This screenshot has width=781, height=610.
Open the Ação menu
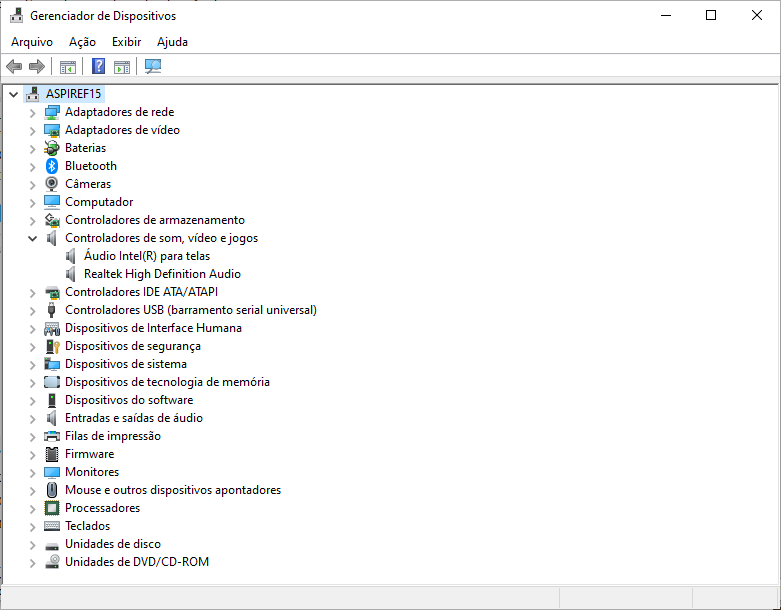tap(82, 42)
